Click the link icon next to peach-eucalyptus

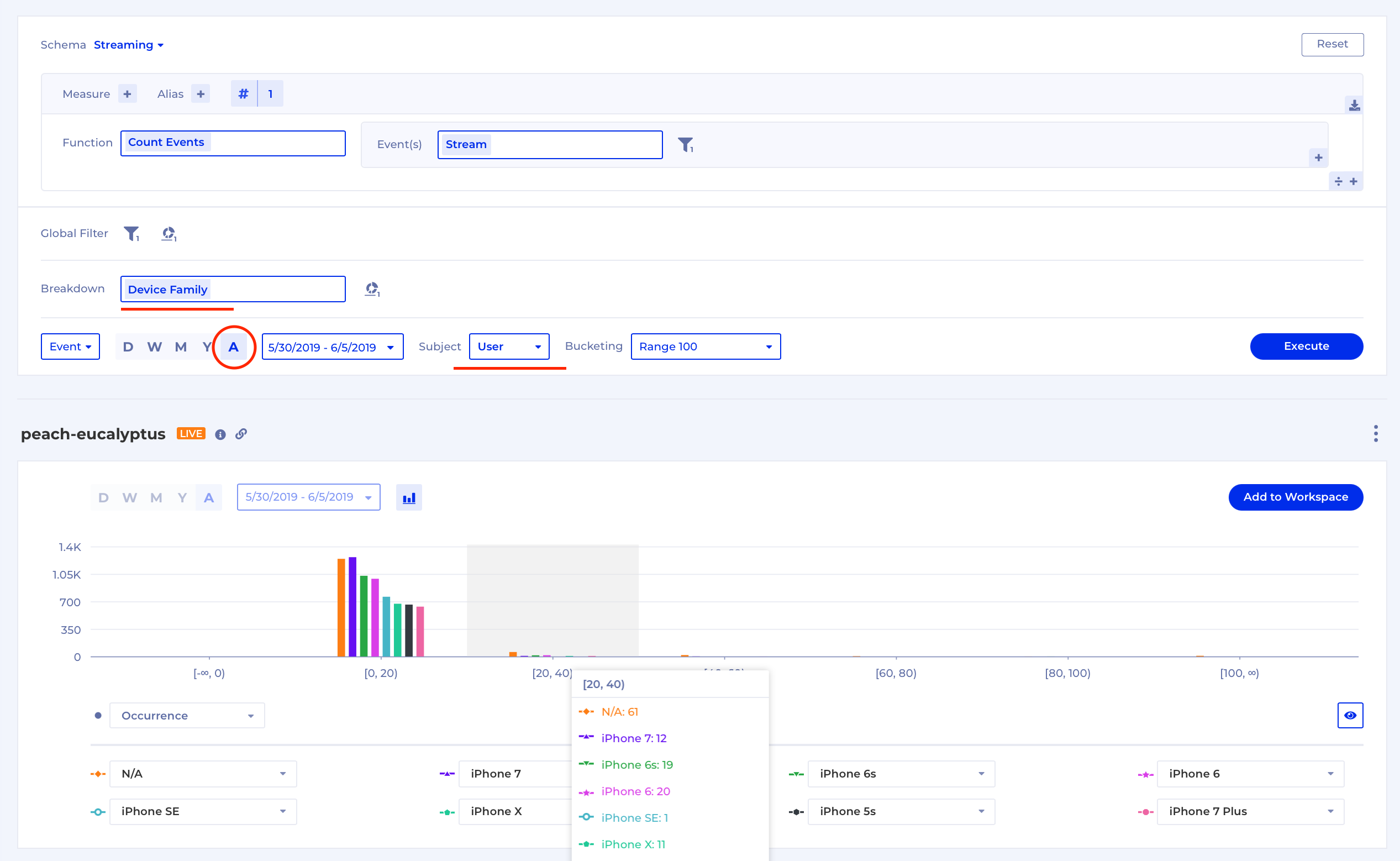point(241,434)
